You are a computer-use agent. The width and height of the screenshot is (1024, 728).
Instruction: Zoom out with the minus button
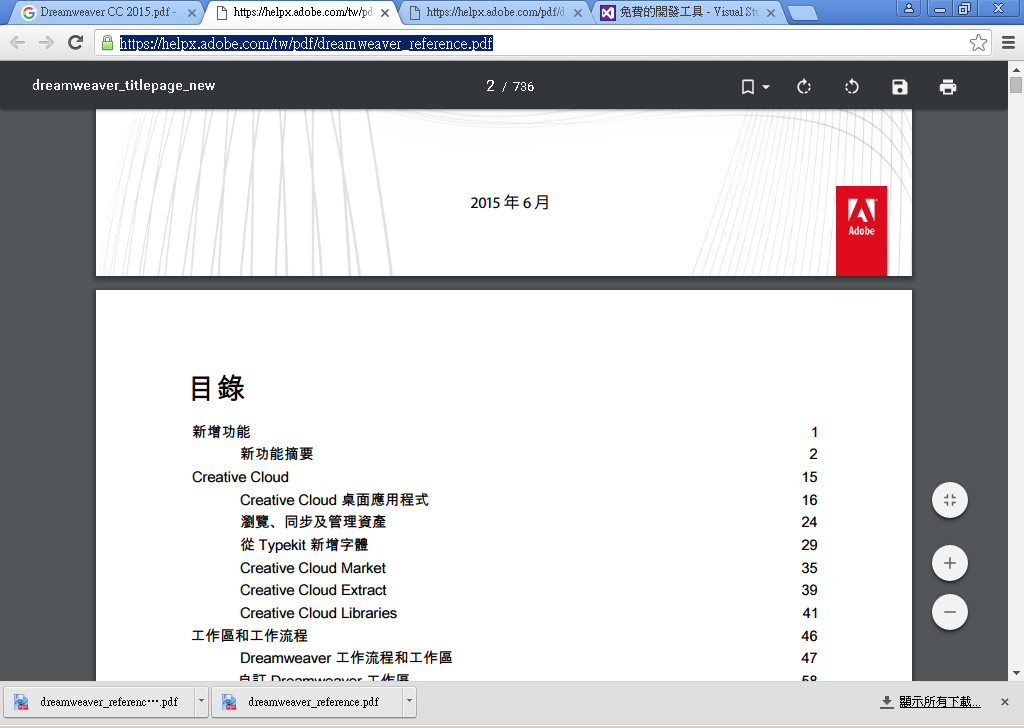[950, 612]
